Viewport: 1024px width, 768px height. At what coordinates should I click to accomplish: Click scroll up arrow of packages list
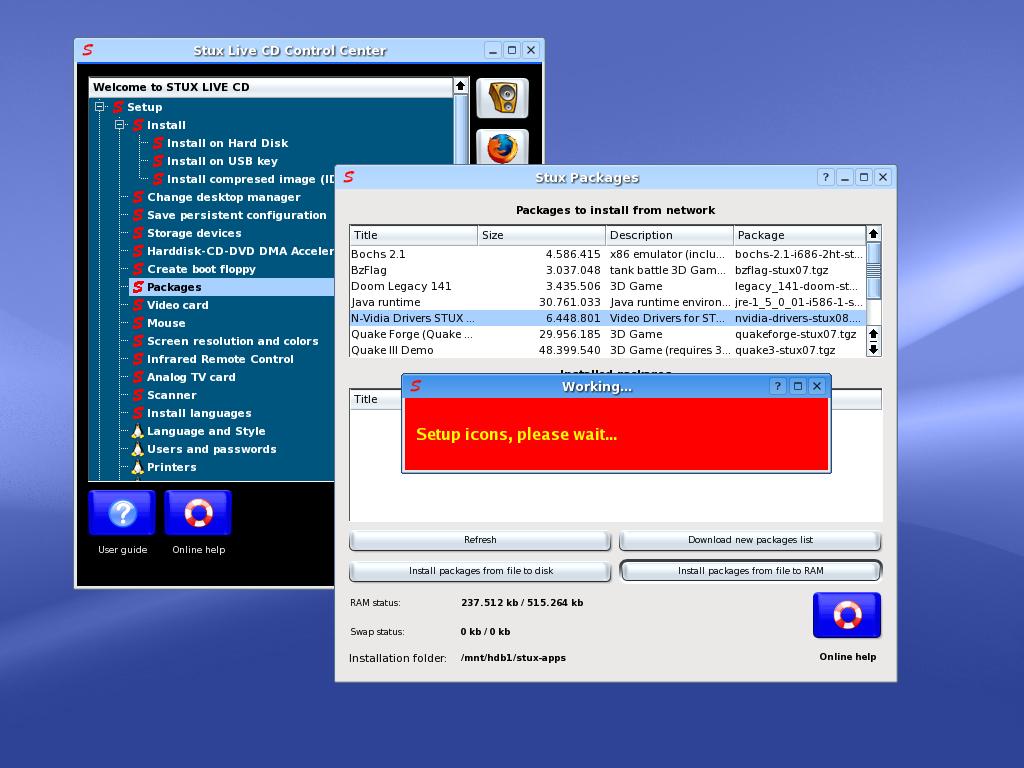tap(873, 234)
